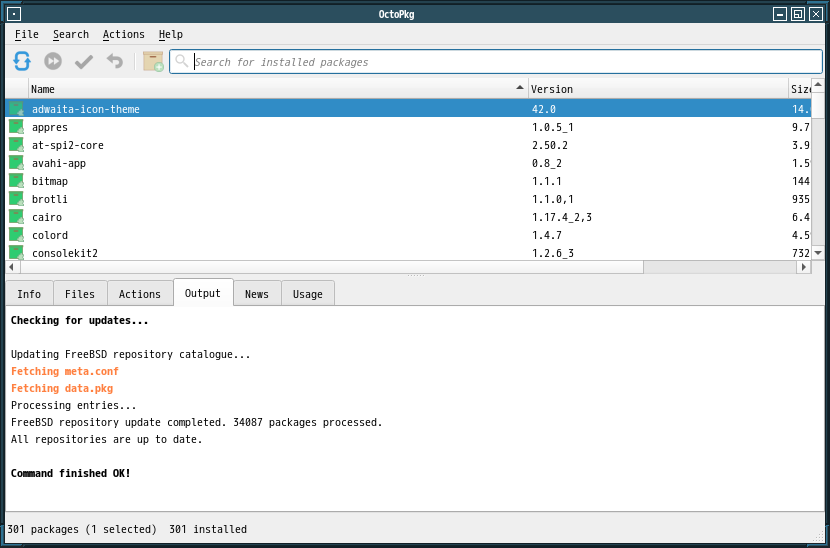Click the commit checkmark icon
830x548 pixels.
(84, 62)
